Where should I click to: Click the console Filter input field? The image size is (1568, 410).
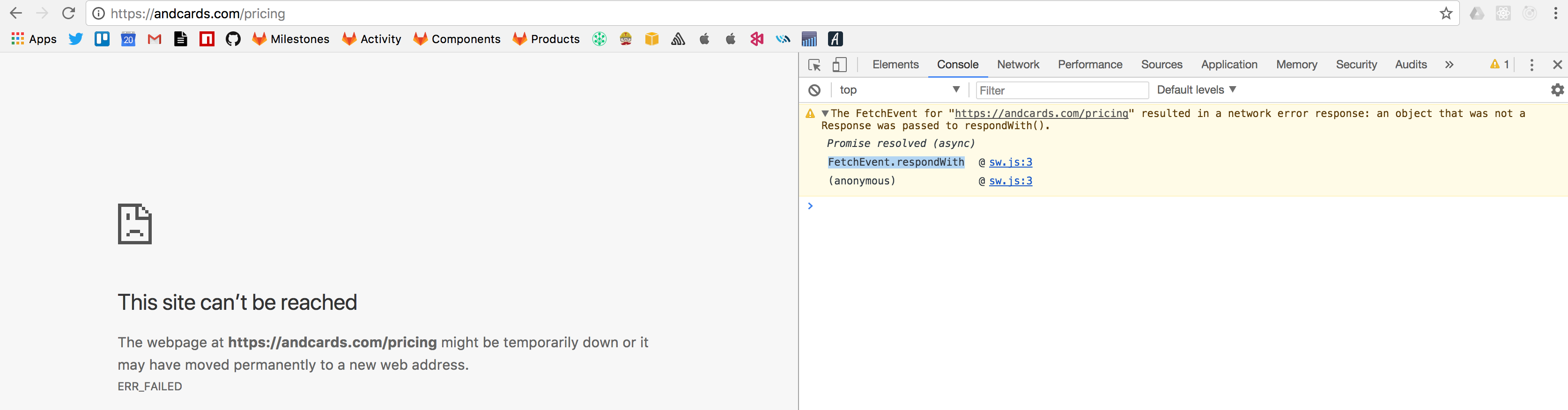tap(1062, 90)
